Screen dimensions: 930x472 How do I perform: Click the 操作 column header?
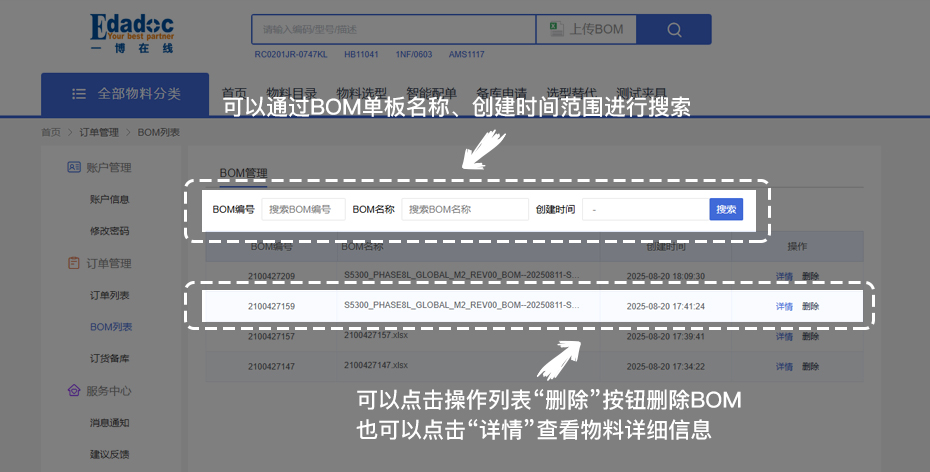click(x=797, y=246)
